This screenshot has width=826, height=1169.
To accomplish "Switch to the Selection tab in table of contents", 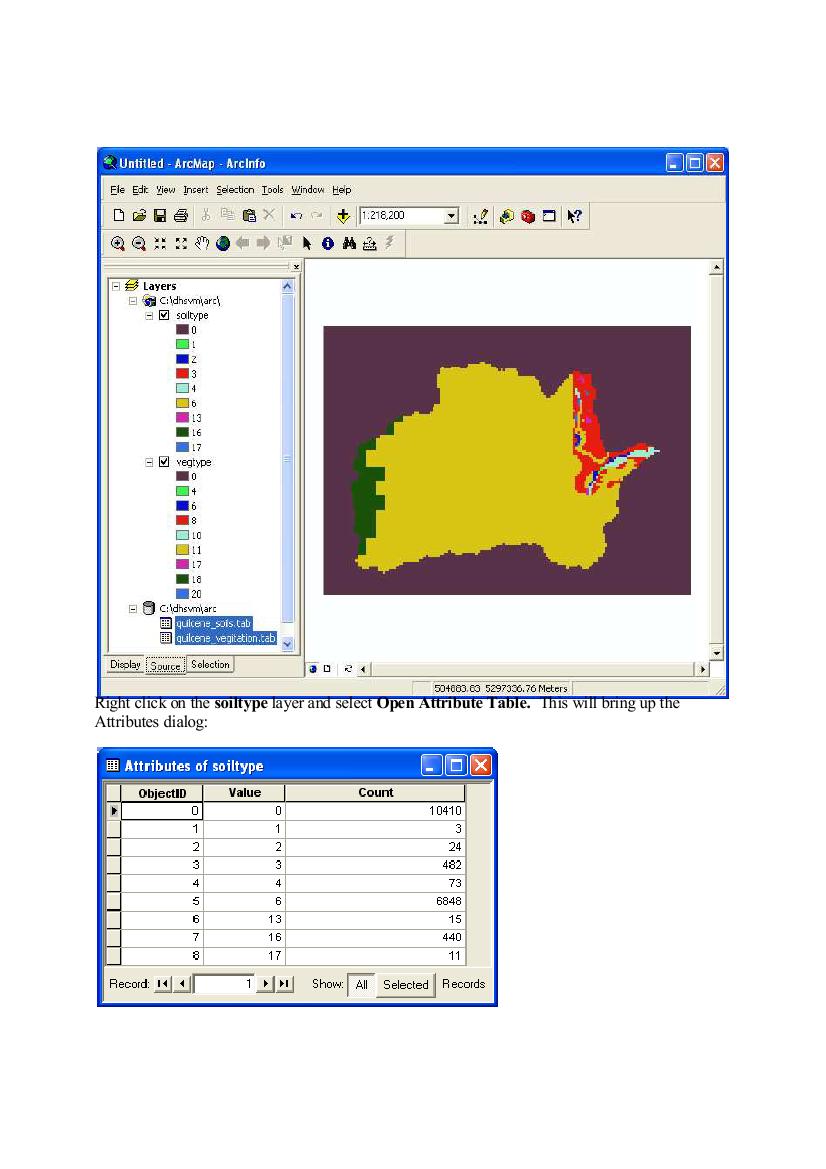I will click(x=210, y=664).
